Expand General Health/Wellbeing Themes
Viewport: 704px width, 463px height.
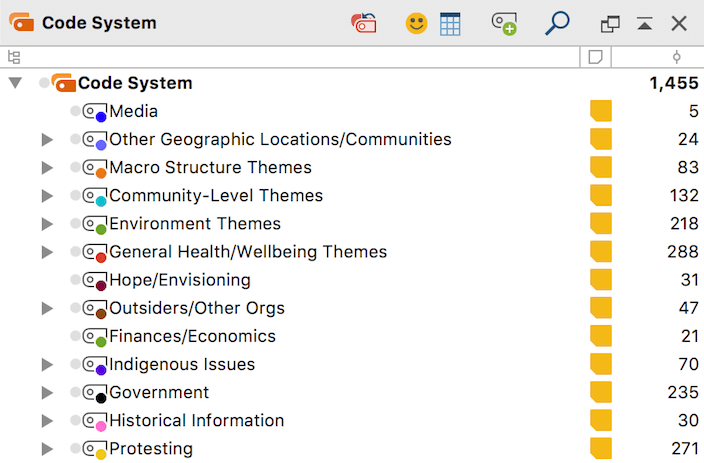point(47,252)
